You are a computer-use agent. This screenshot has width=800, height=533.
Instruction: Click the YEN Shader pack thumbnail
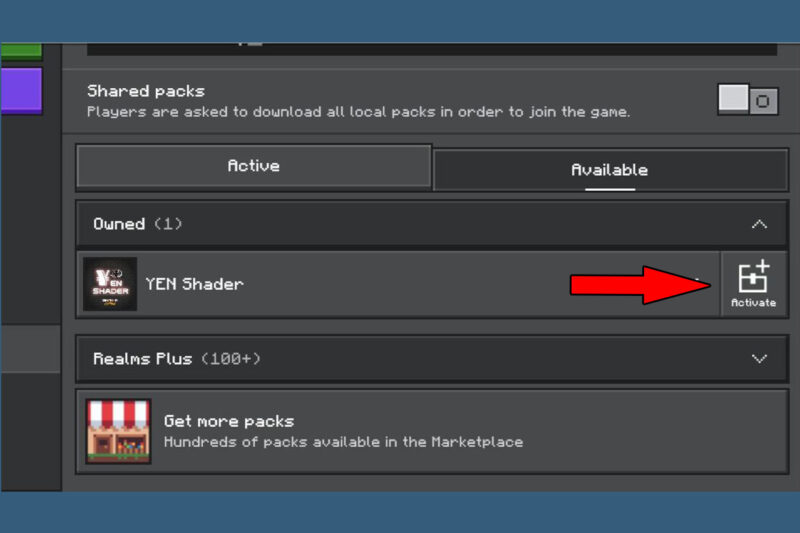point(110,284)
